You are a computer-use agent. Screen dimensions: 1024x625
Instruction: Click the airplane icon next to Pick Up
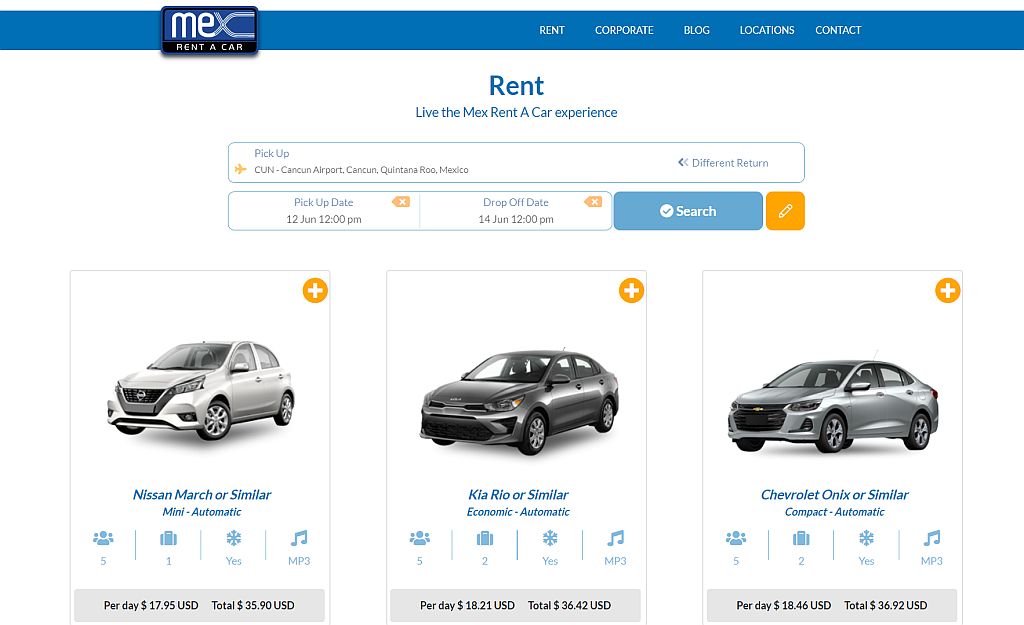click(241, 168)
